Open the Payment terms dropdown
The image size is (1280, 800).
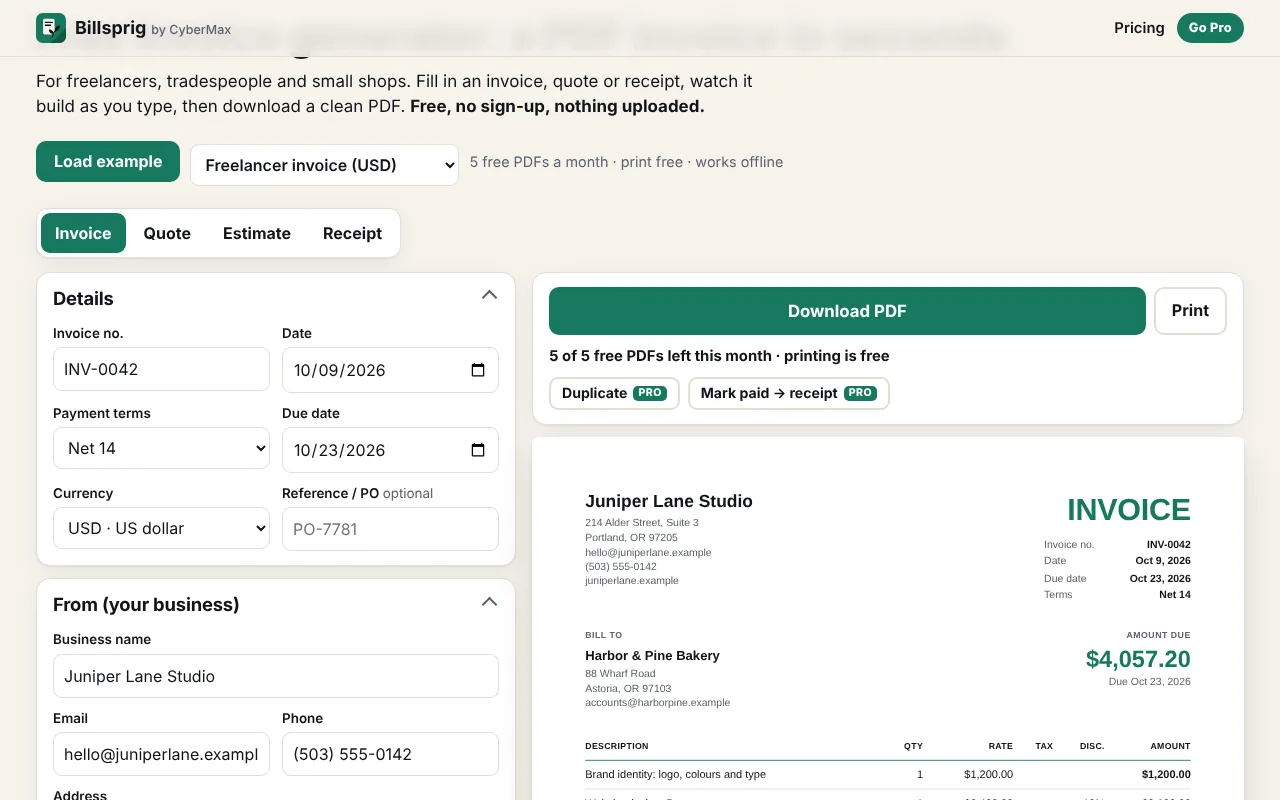[161, 449]
